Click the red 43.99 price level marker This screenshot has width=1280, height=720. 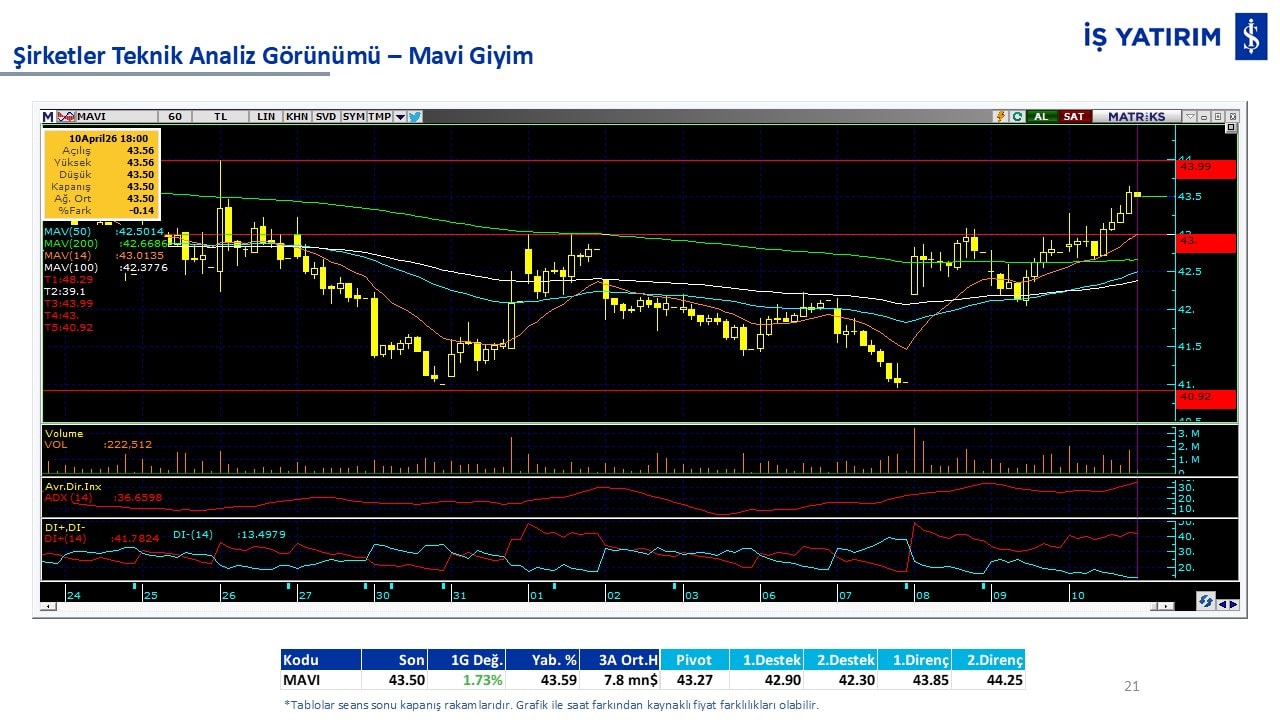[x=1206, y=168]
